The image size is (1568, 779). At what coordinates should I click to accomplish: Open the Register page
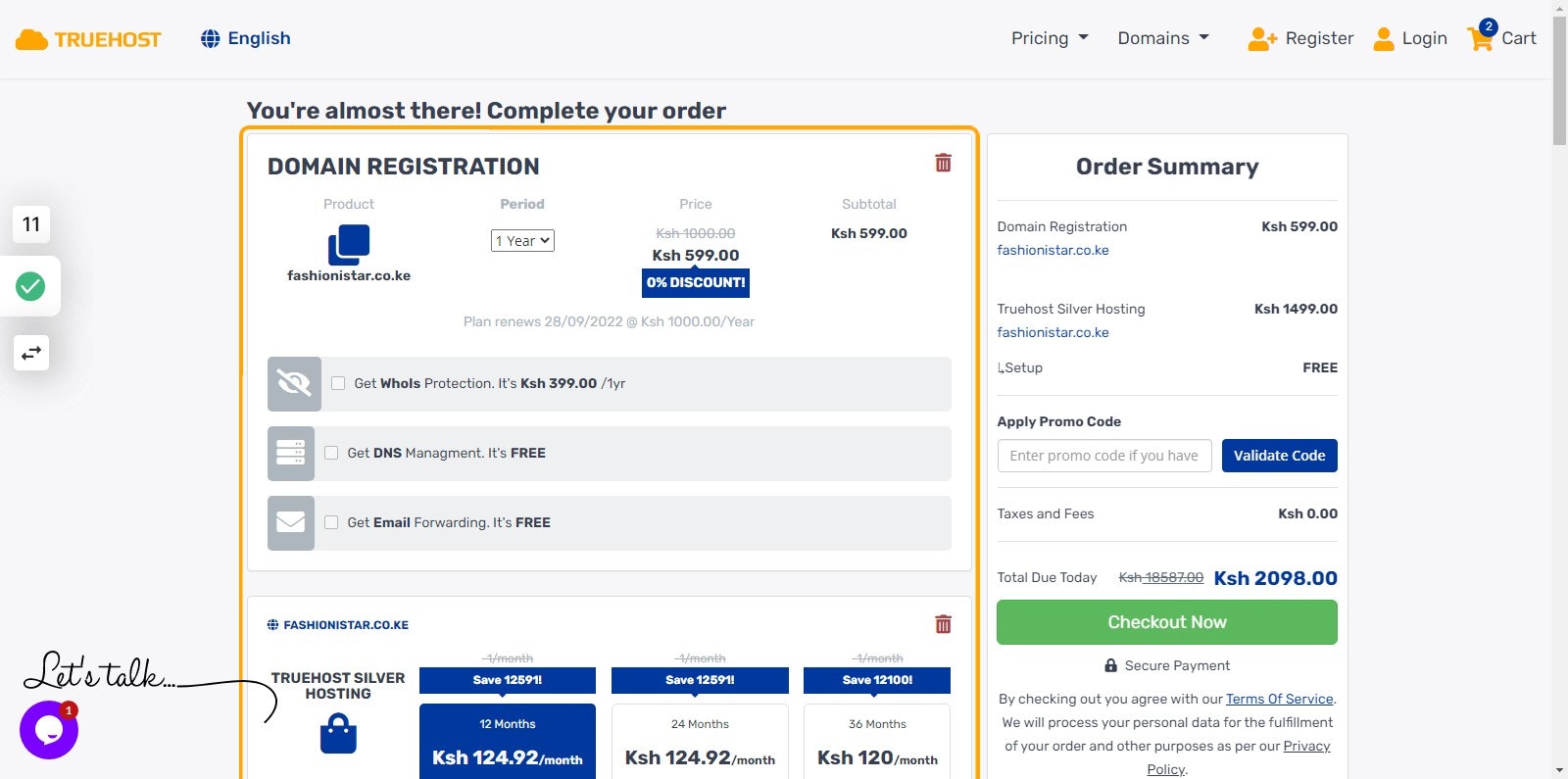point(1319,38)
